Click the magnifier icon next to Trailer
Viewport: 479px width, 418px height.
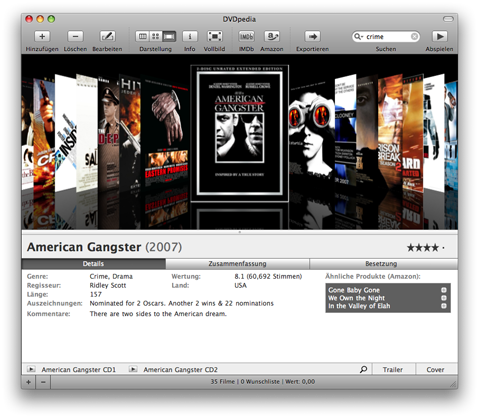(x=363, y=369)
